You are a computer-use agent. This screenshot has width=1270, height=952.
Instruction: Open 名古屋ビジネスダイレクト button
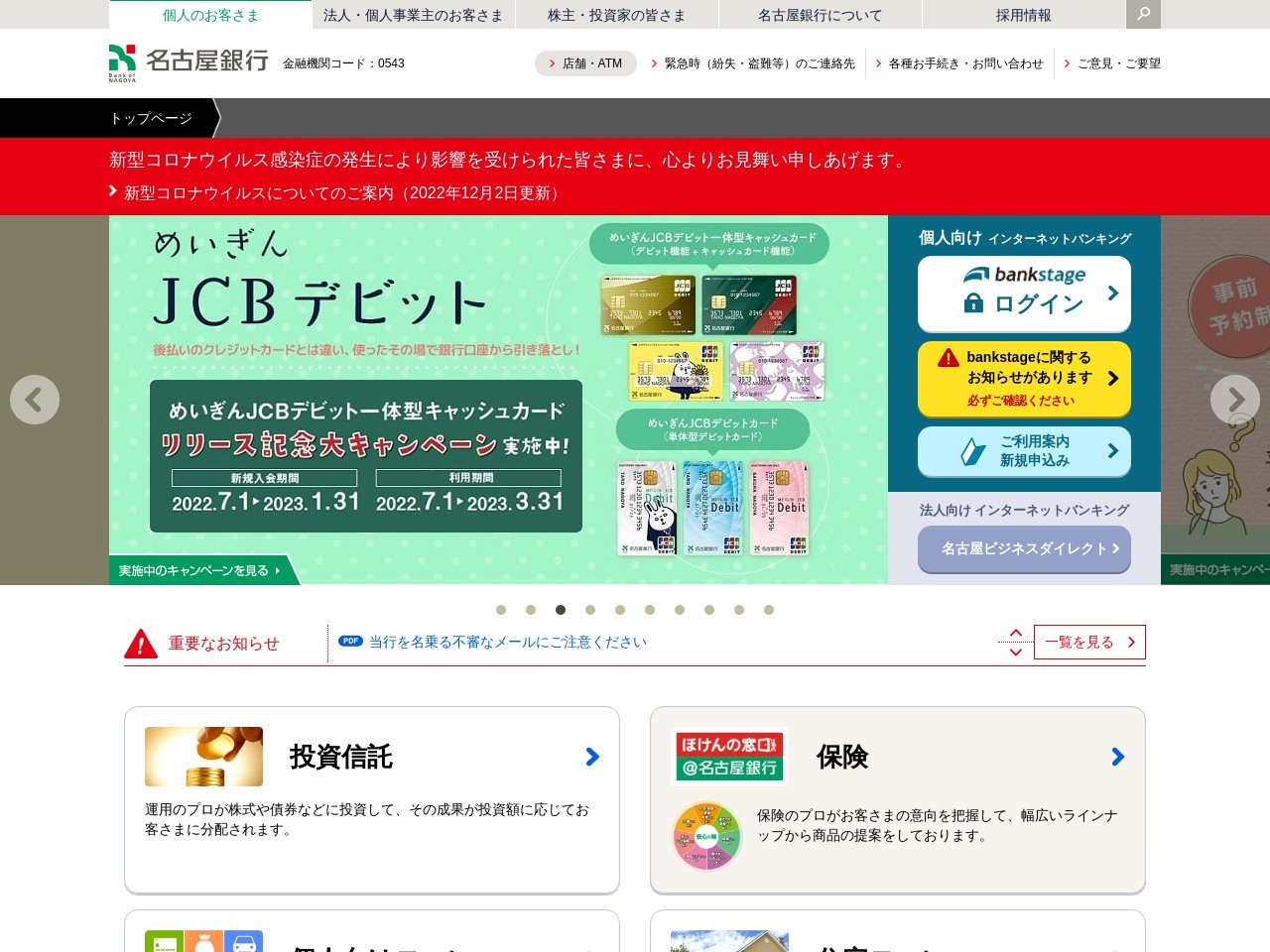[1024, 548]
